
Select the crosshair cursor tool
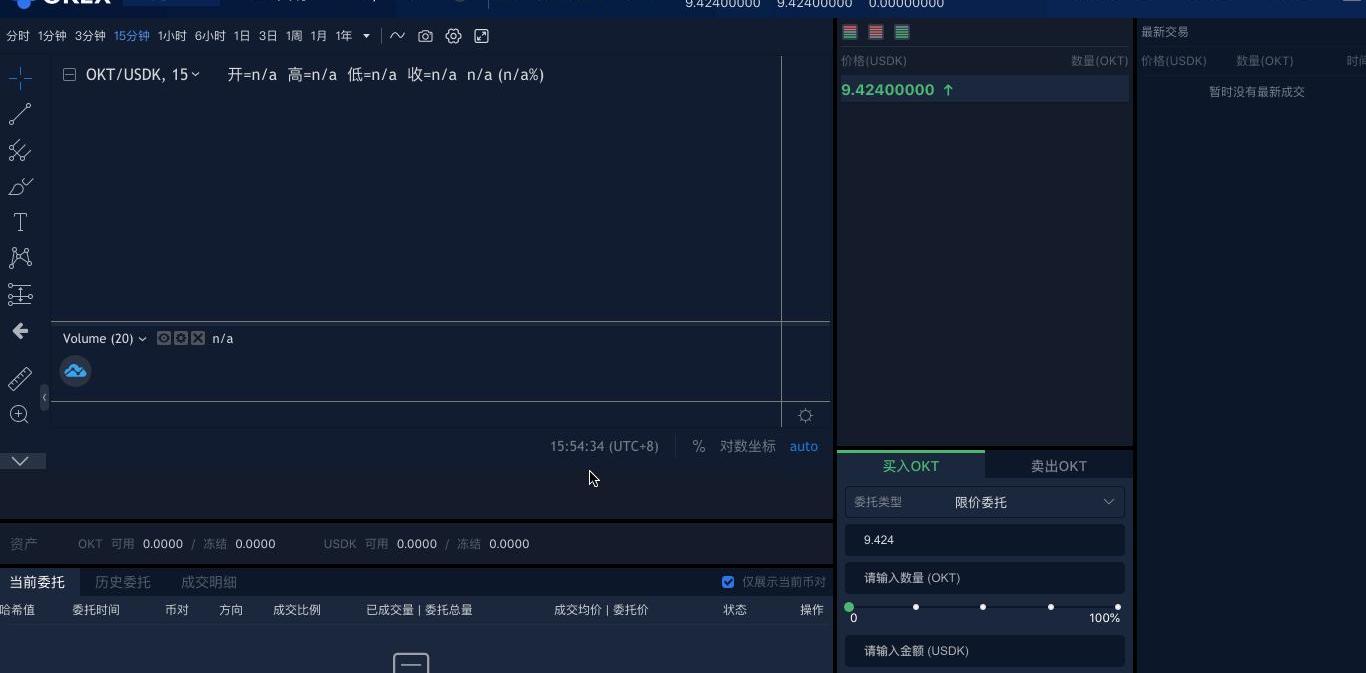20,78
